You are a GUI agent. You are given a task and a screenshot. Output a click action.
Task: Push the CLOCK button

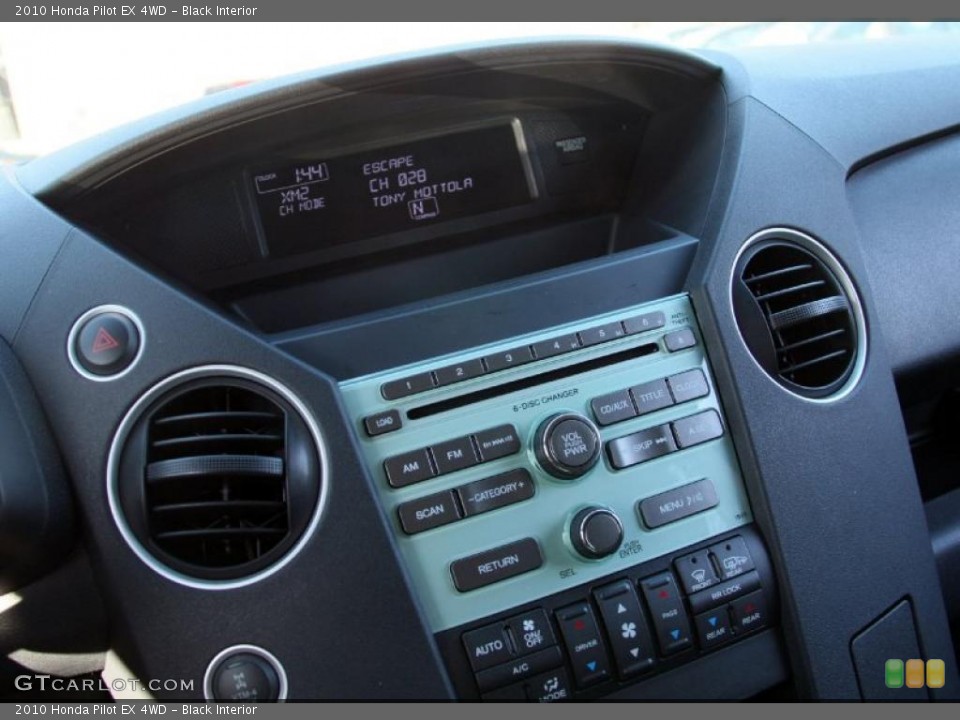(x=688, y=386)
